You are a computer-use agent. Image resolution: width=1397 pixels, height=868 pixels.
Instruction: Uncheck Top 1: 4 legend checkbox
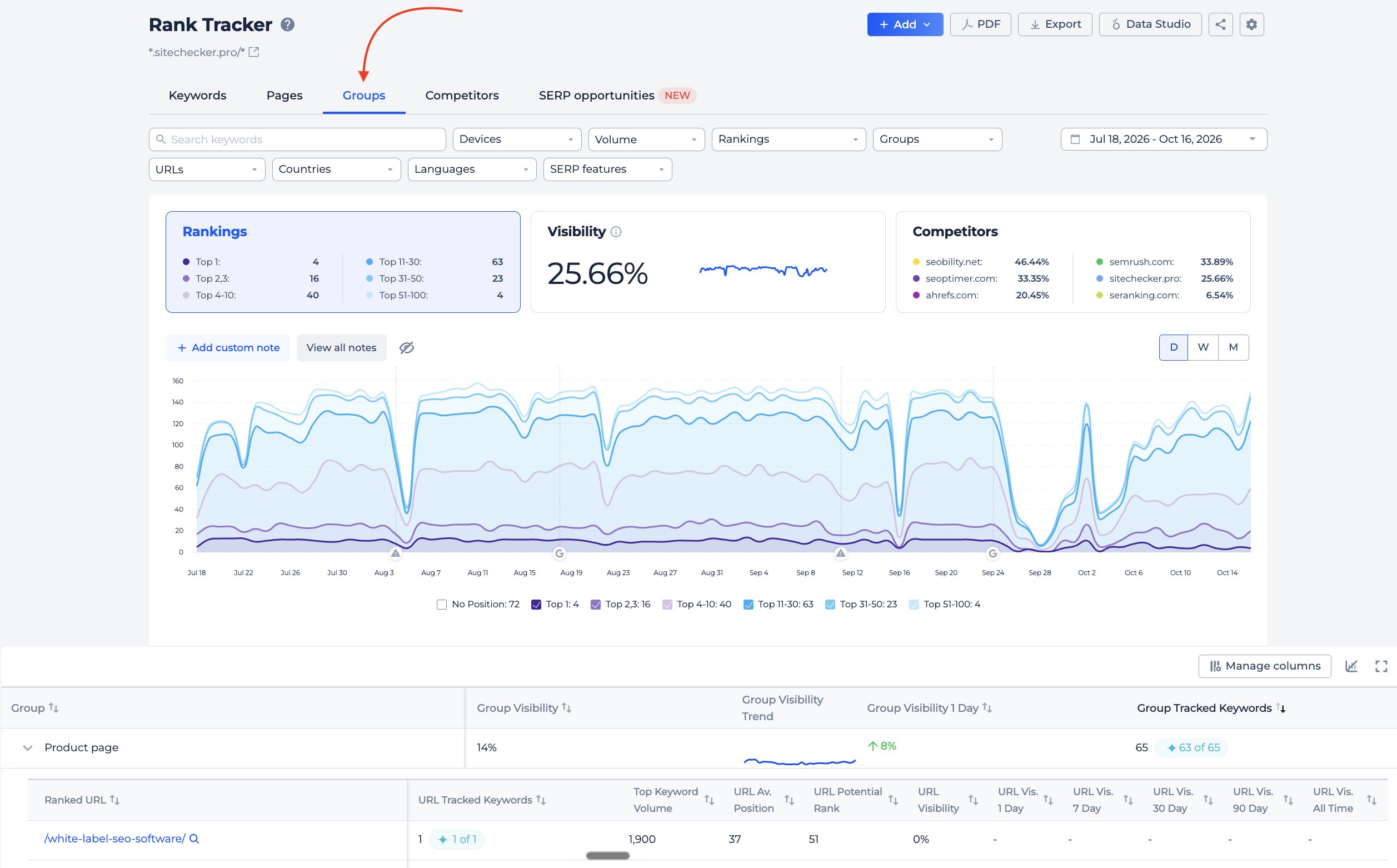[x=536, y=605]
